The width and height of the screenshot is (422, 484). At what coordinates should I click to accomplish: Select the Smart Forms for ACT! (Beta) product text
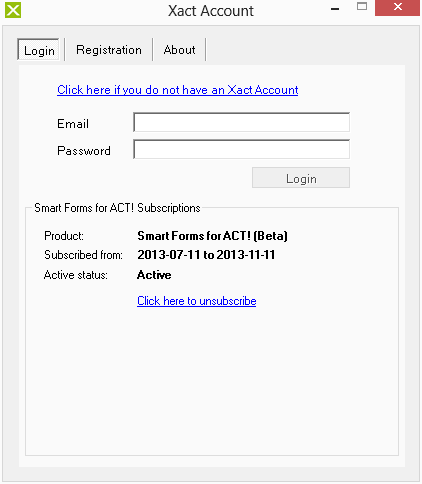click(x=212, y=236)
